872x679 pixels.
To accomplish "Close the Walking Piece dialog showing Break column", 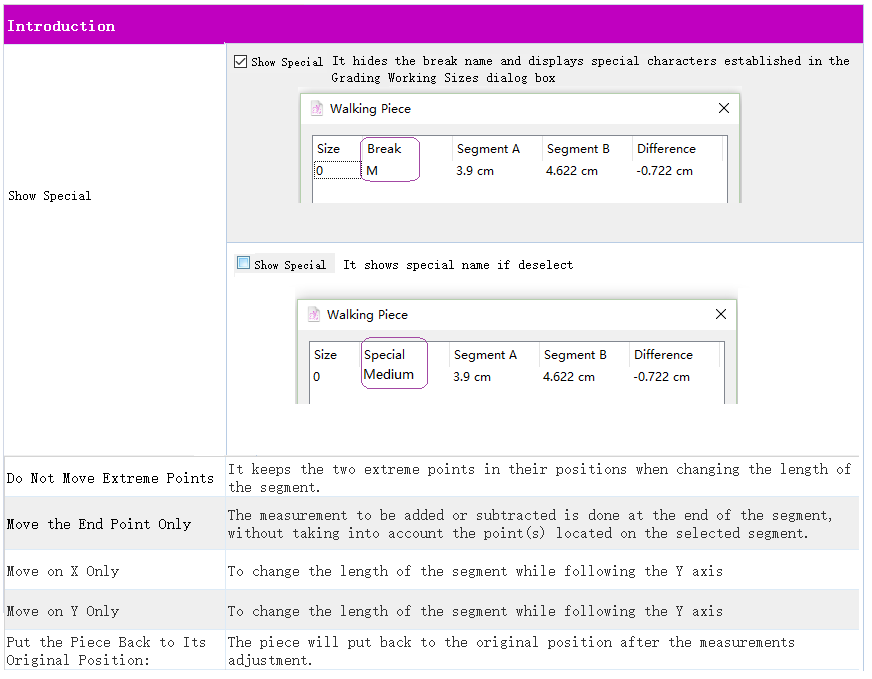I will pos(724,108).
